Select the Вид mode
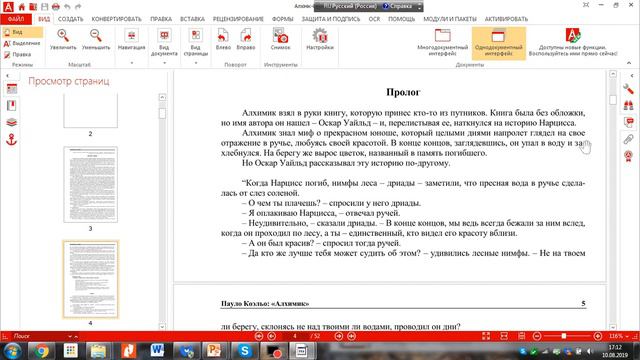This screenshot has width=640, height=360. click(x=22, y=32)
